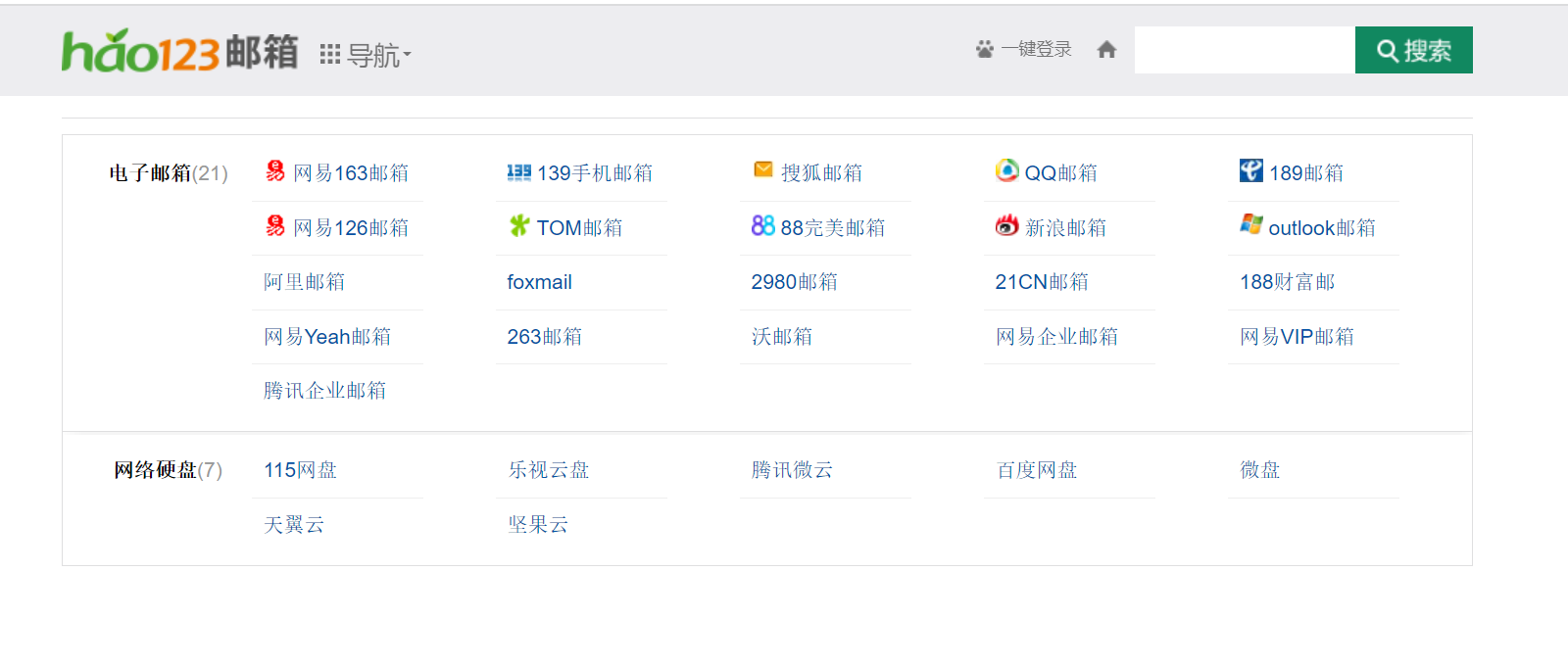Open 139手机邮箱 link

tap(595, 173)
